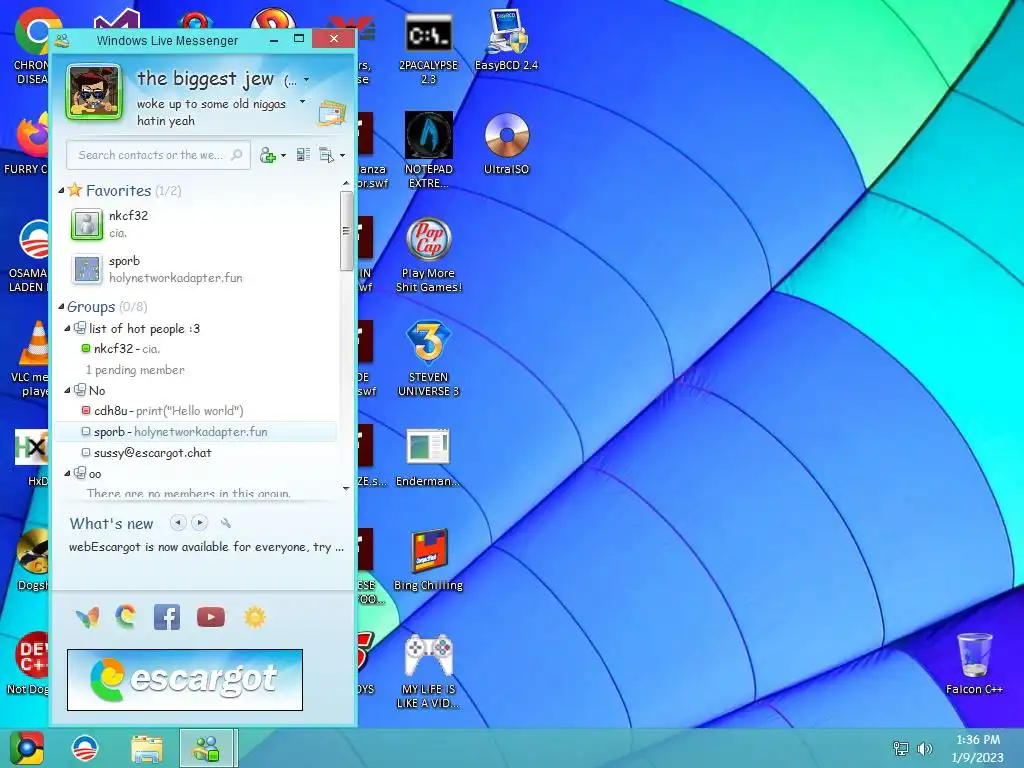Open 'MY LIFE IS LIKE A VID...' game icon
The height and width of the screenshot is (768, 1024).
428,671
